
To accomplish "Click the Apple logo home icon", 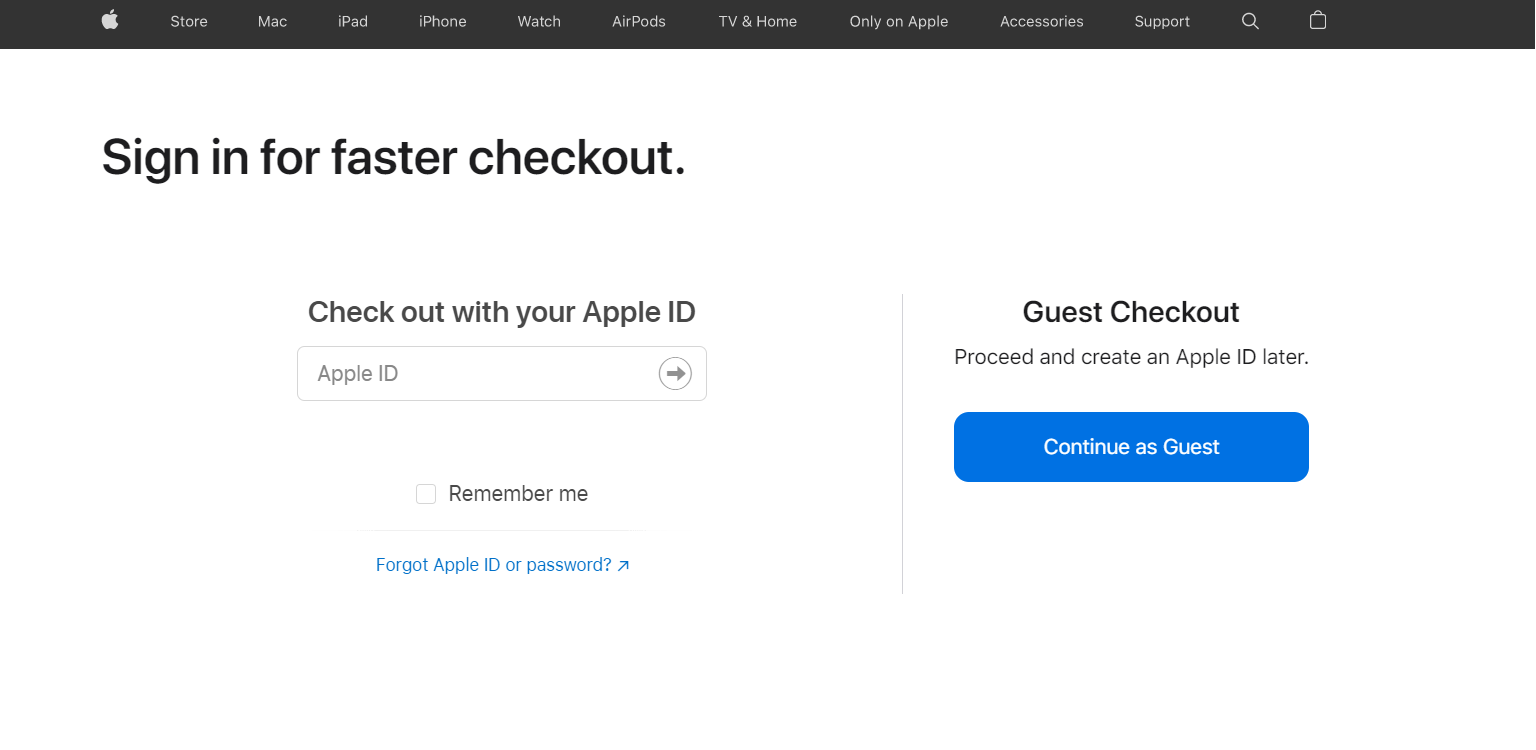I will click(x=110, y=20).
